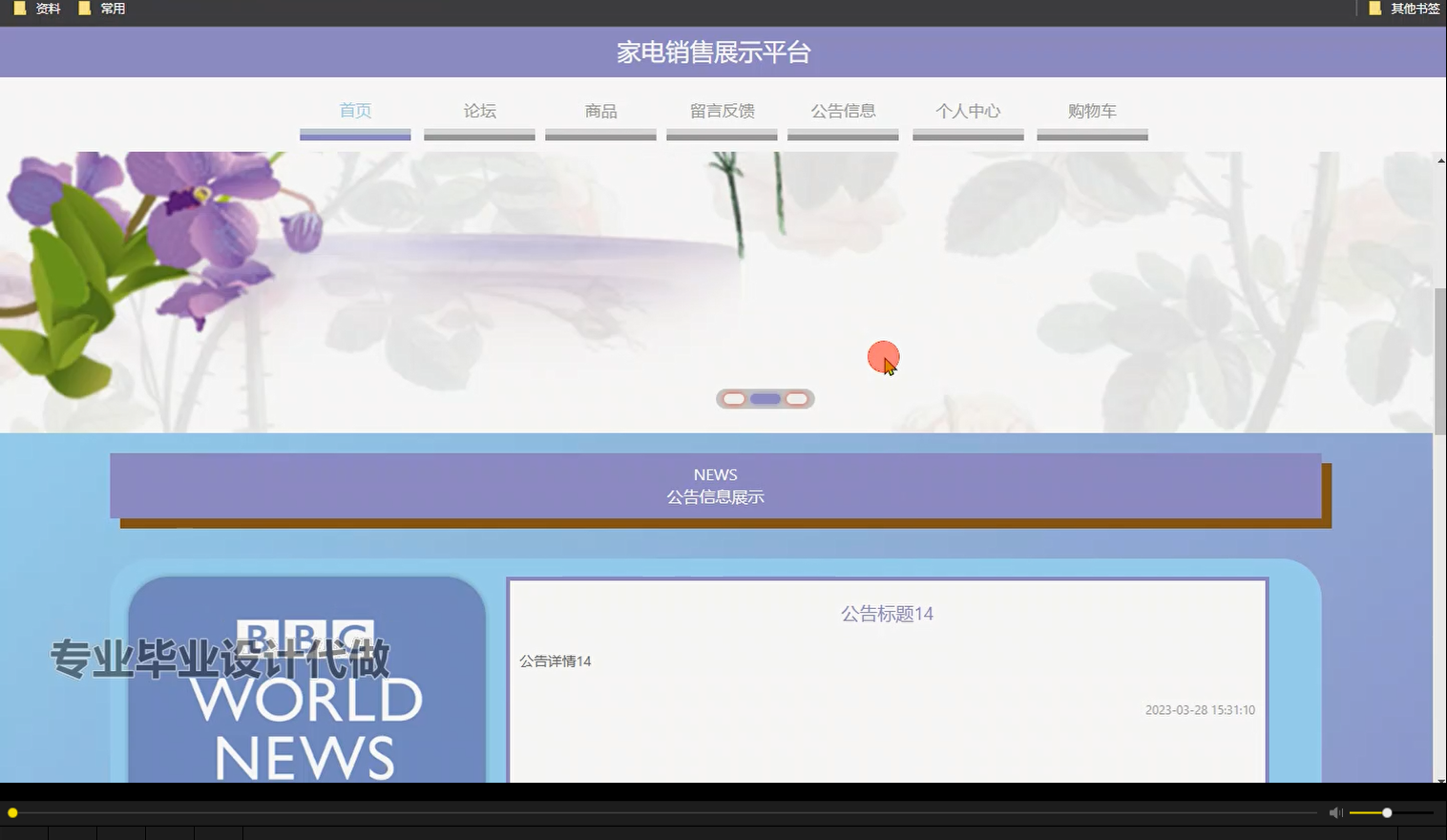Switch to the 公告信息 tab

843,111
